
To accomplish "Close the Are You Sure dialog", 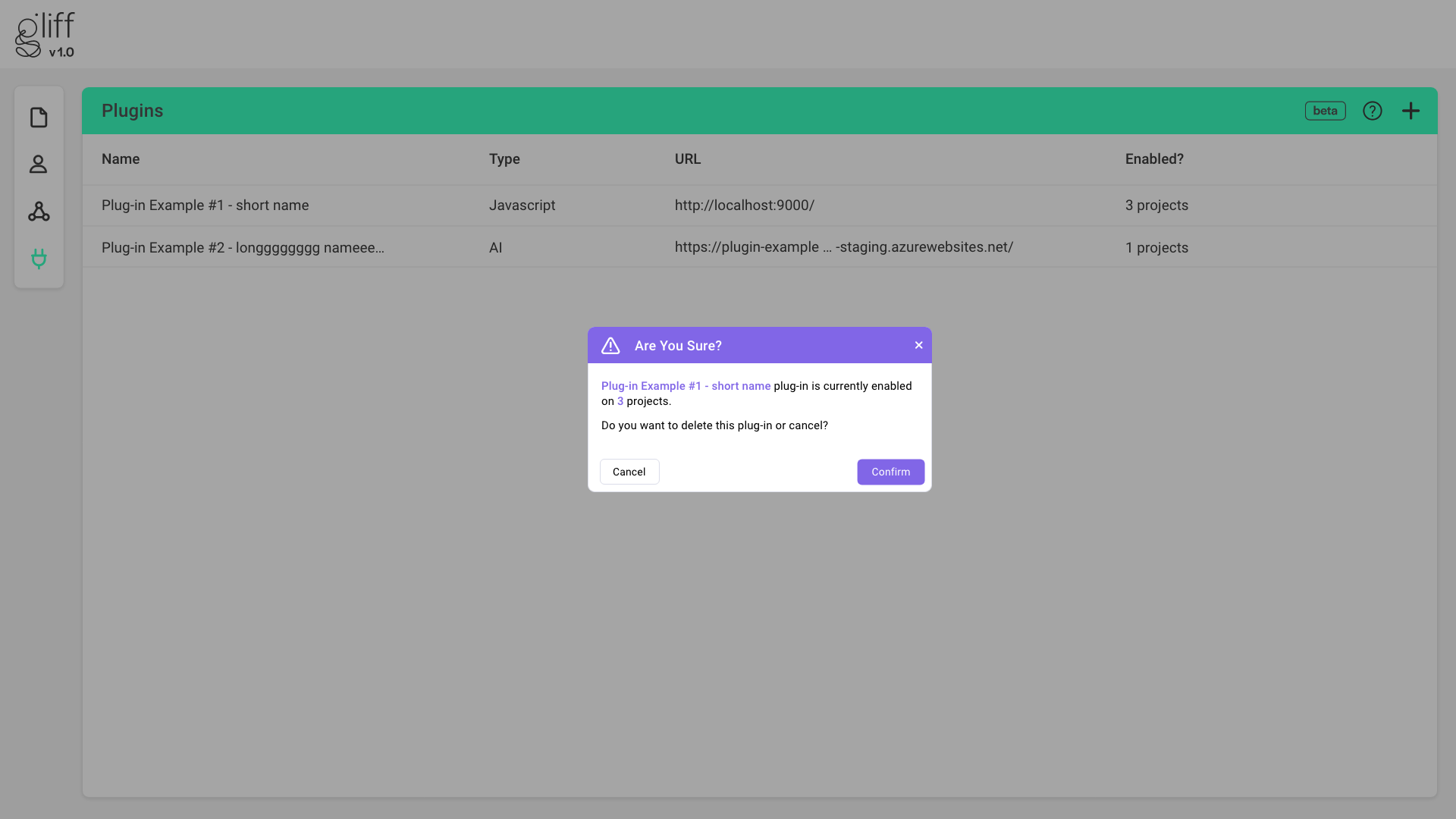I will [x=918, y=345].
